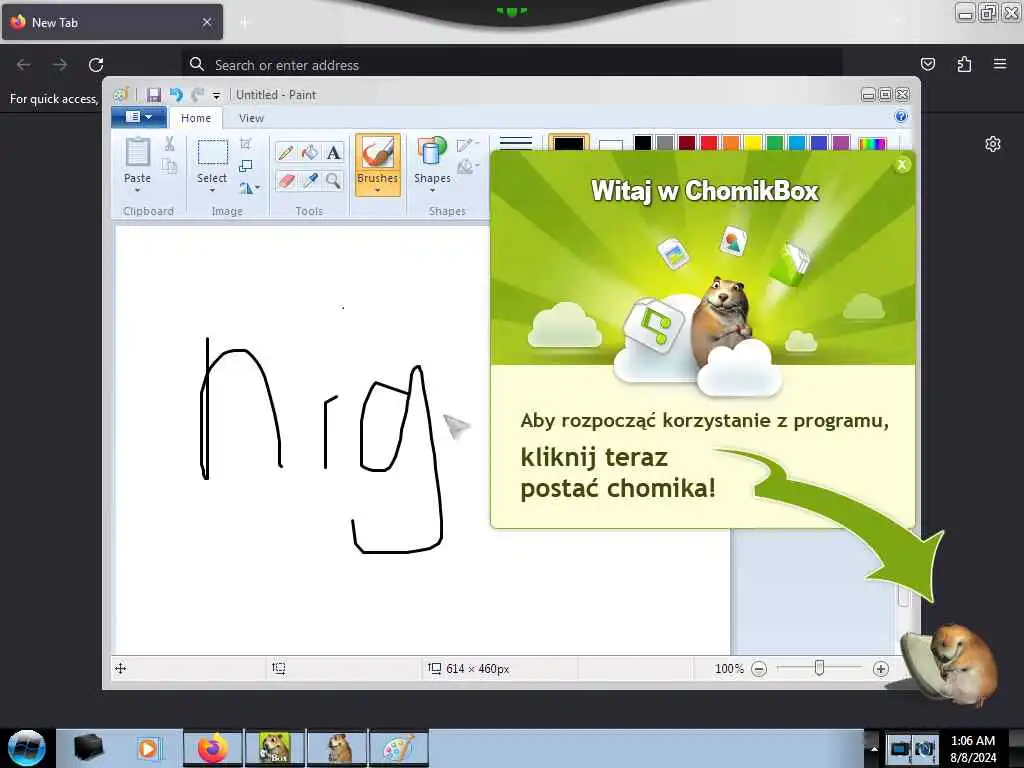Select the Color 2 white swatch
Screen dimensions: 1024x768
(x=611, y=144)
